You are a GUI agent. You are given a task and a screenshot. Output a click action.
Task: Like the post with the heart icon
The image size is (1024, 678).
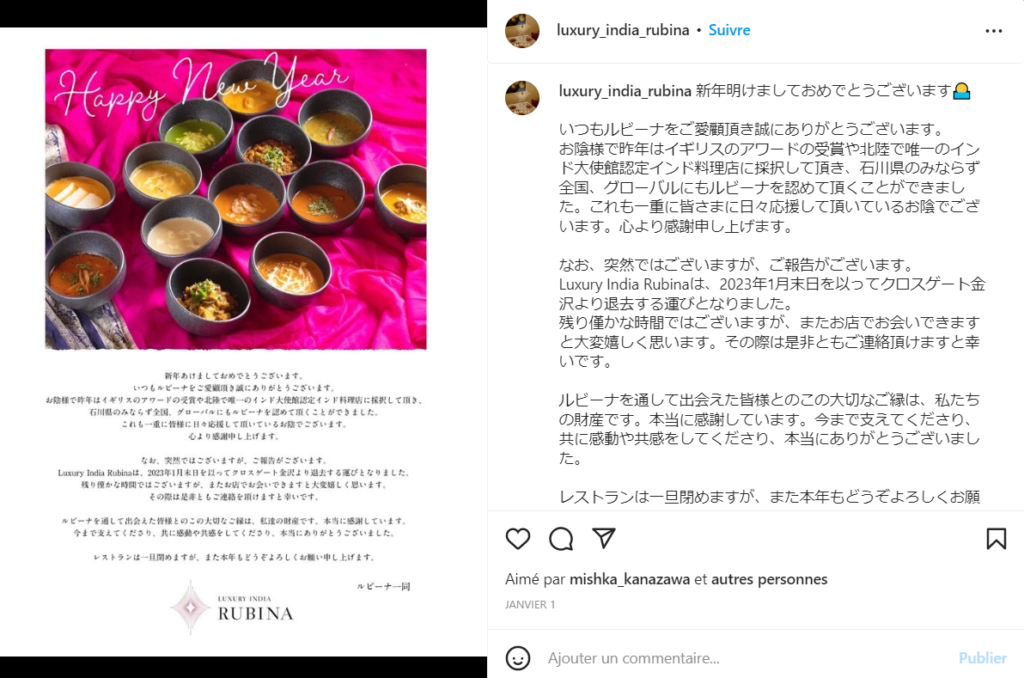[x=518, y=539]
